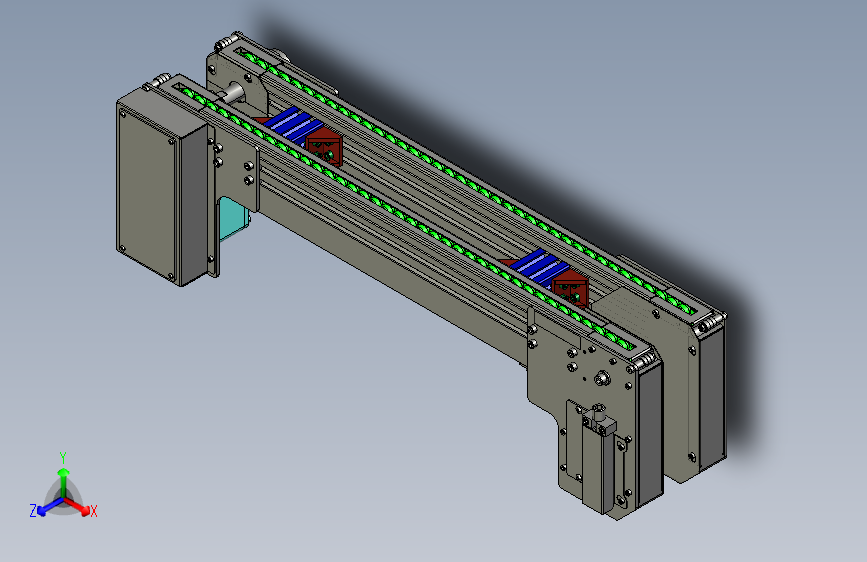Select the drive shaft at the upper-left end
Image resolution: width=867 pixels, height=562 pixels.
(232, 92)
